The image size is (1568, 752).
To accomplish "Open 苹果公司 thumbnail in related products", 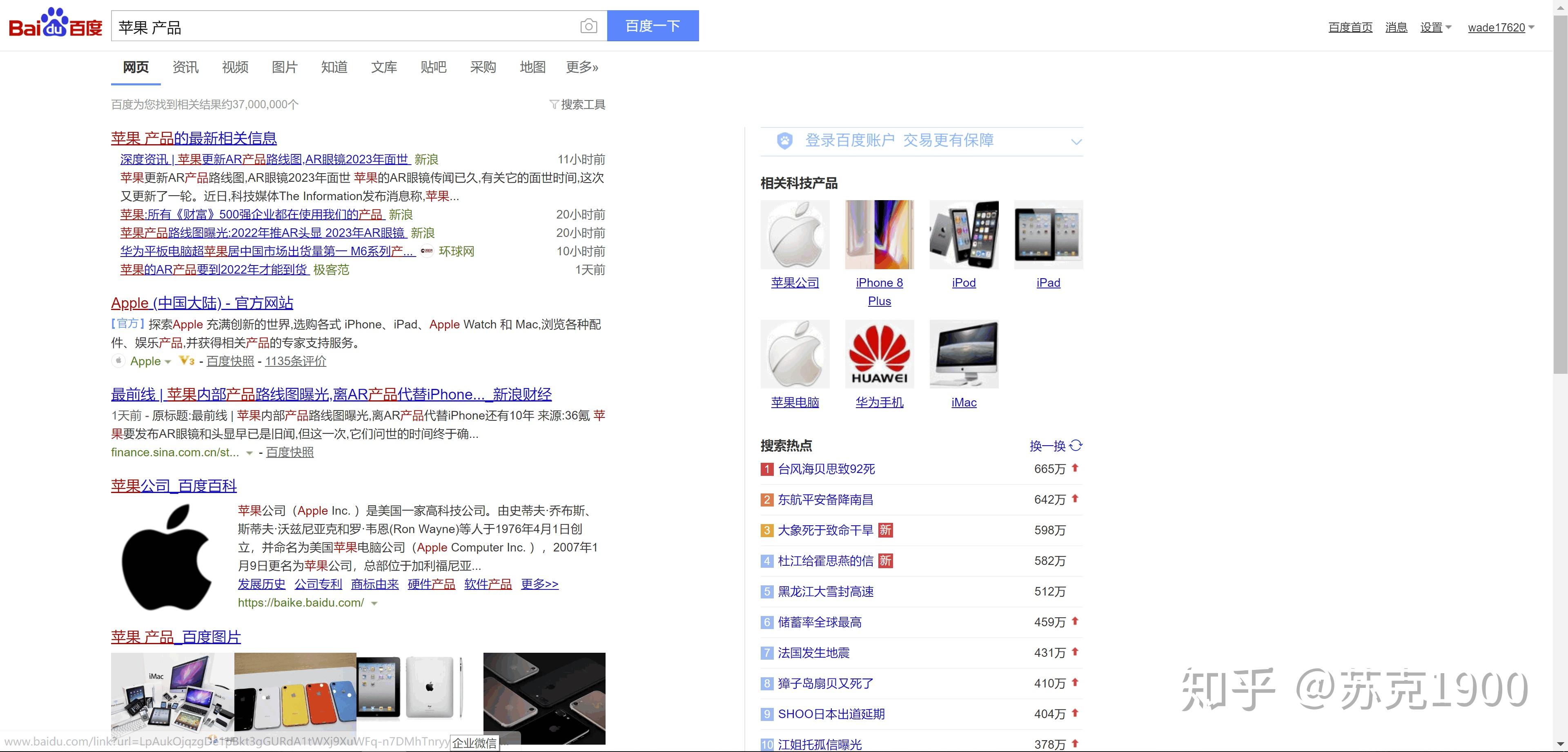I will point(795,234).
